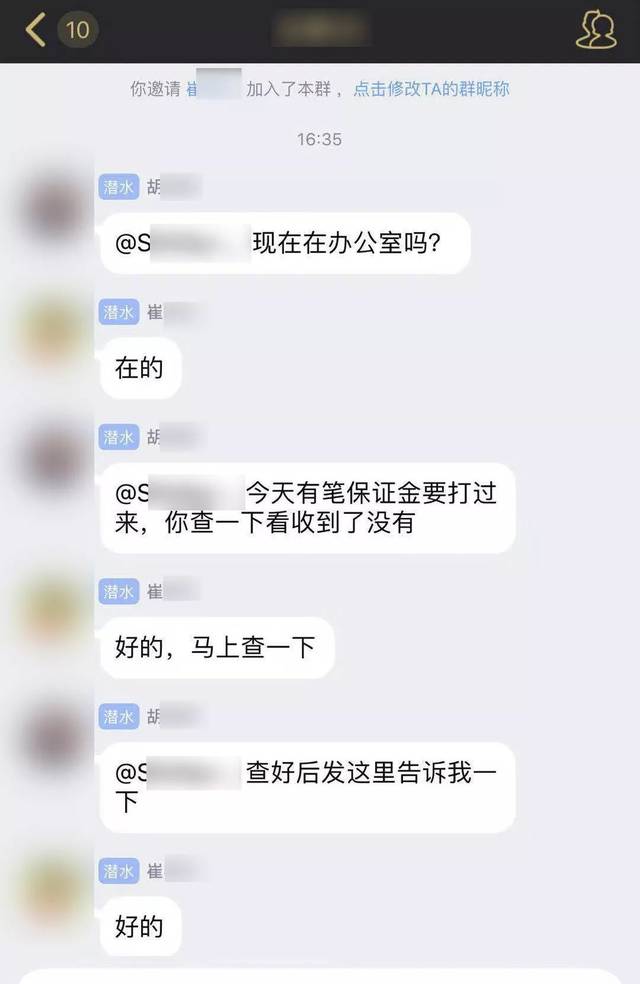This screenshot has width=640, height=984.
Task: Tap sender avatar beside 现在在办公室吗 message
Action: [x=53, y=208]
